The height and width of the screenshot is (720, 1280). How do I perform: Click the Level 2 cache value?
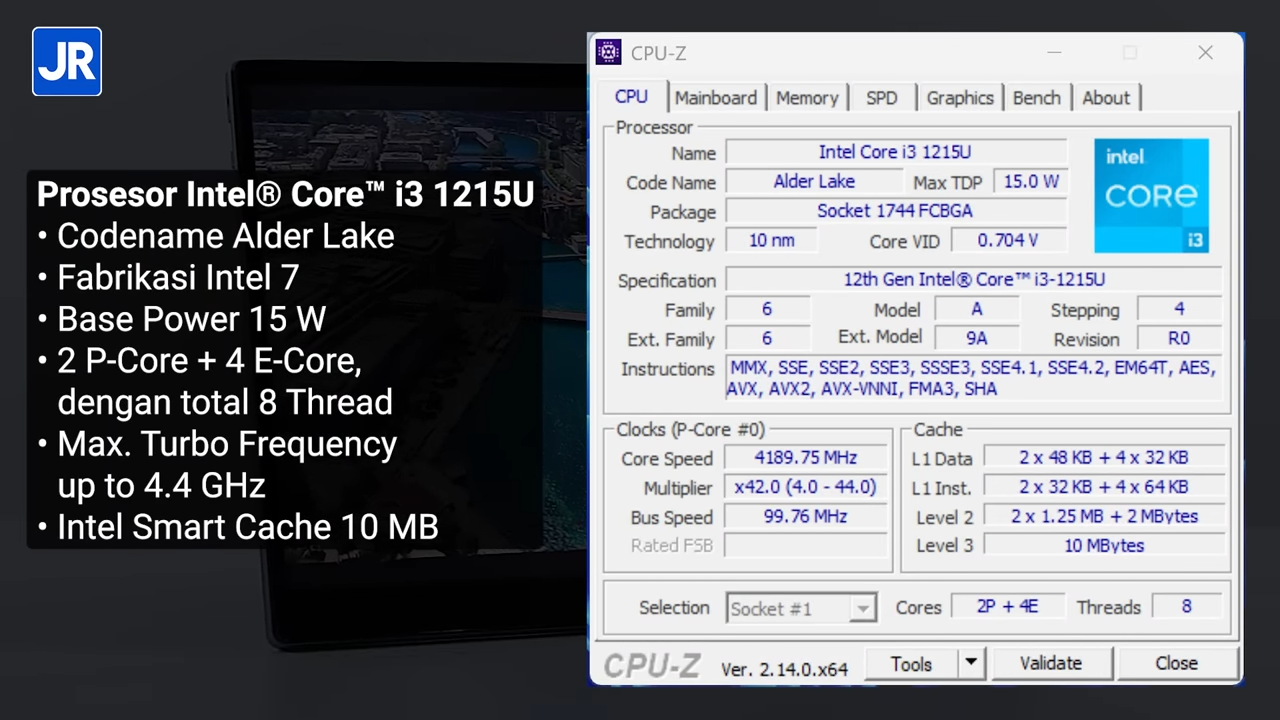pos(1104,516)
